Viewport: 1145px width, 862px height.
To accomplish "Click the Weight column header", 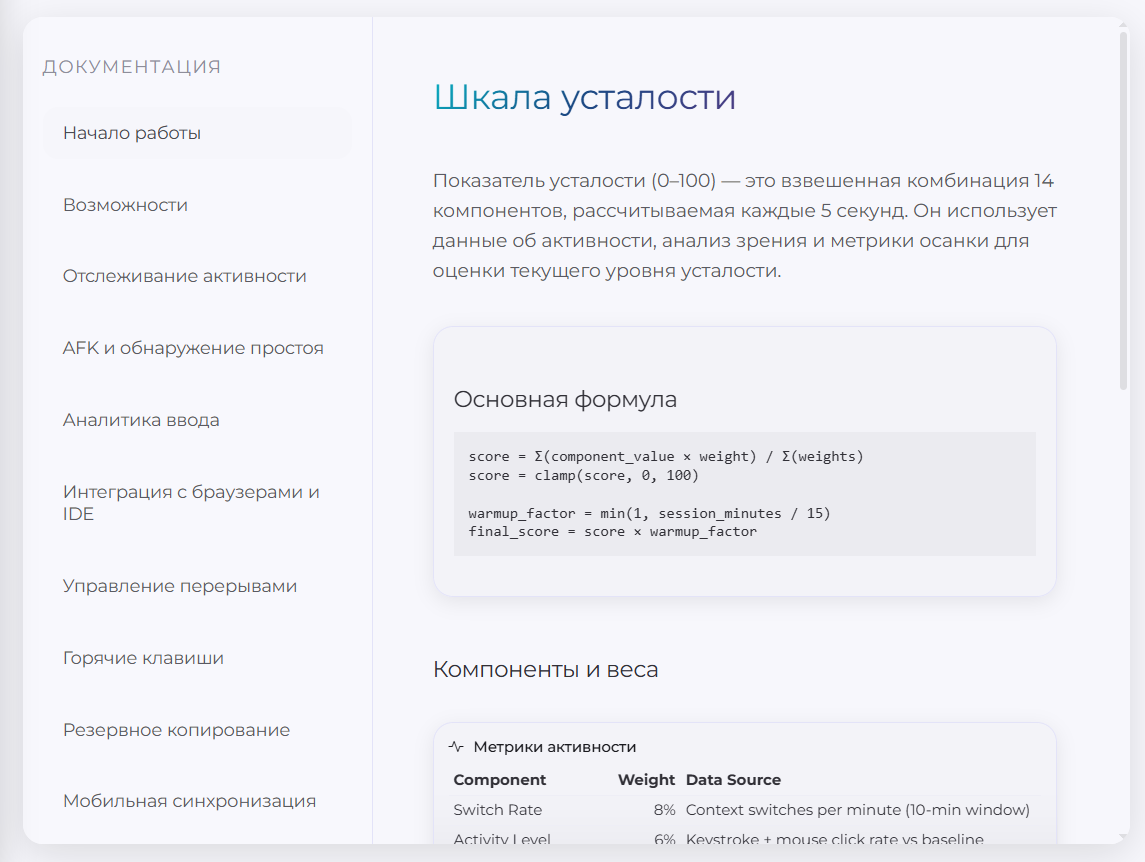I will pyautogui.click(x=646, y=779).
